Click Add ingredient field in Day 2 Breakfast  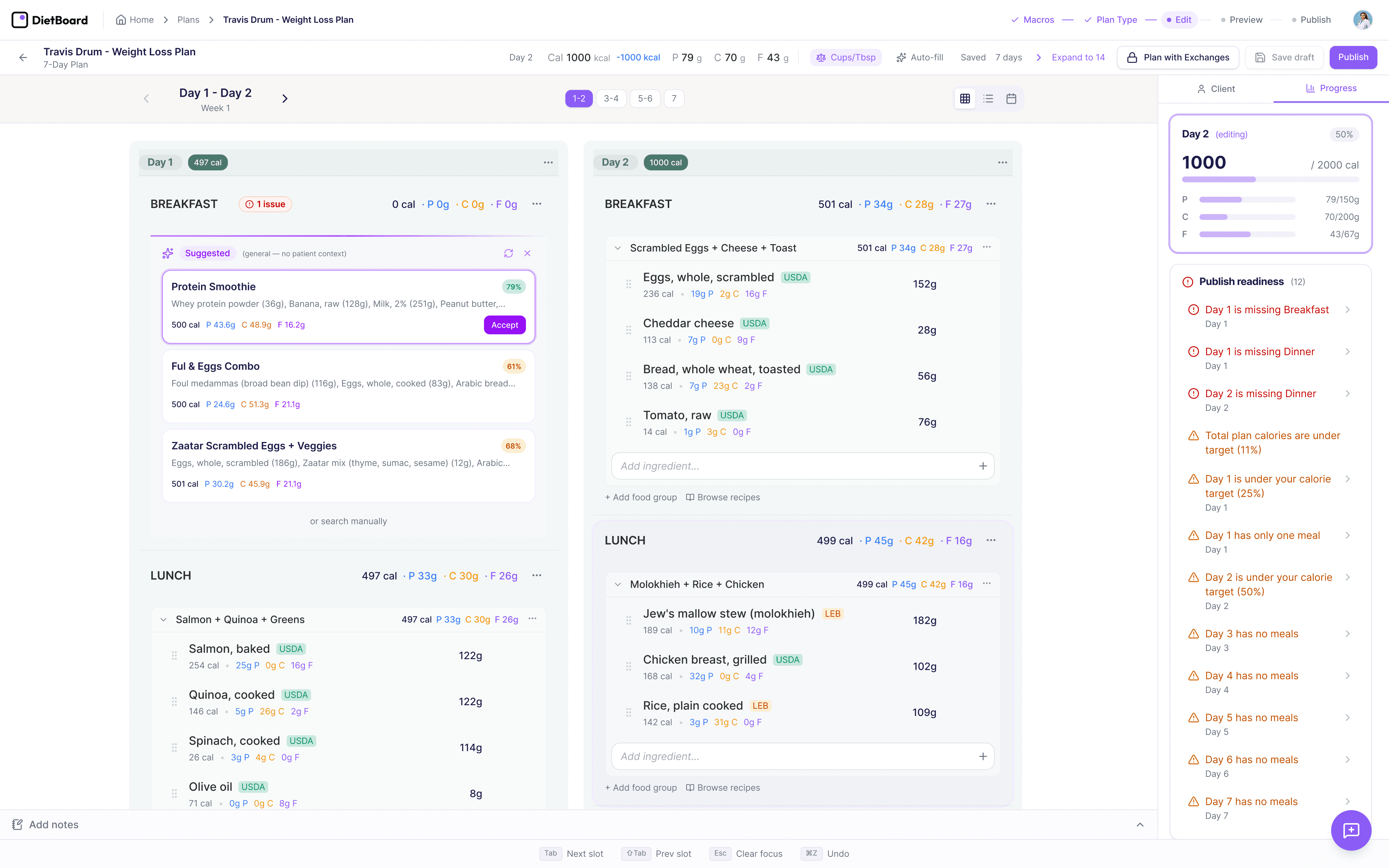pyautogui.click(x=802, y=466)
